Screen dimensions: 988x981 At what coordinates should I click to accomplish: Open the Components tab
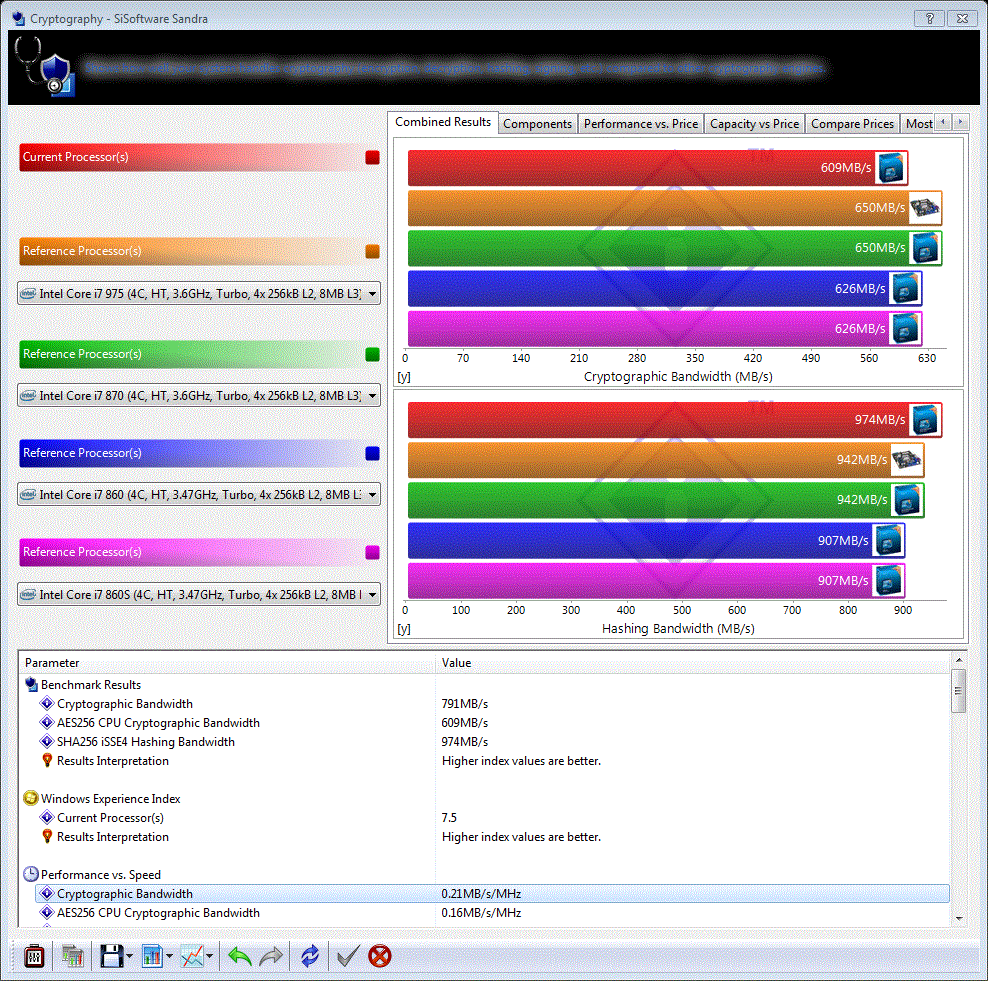point(537,124)
